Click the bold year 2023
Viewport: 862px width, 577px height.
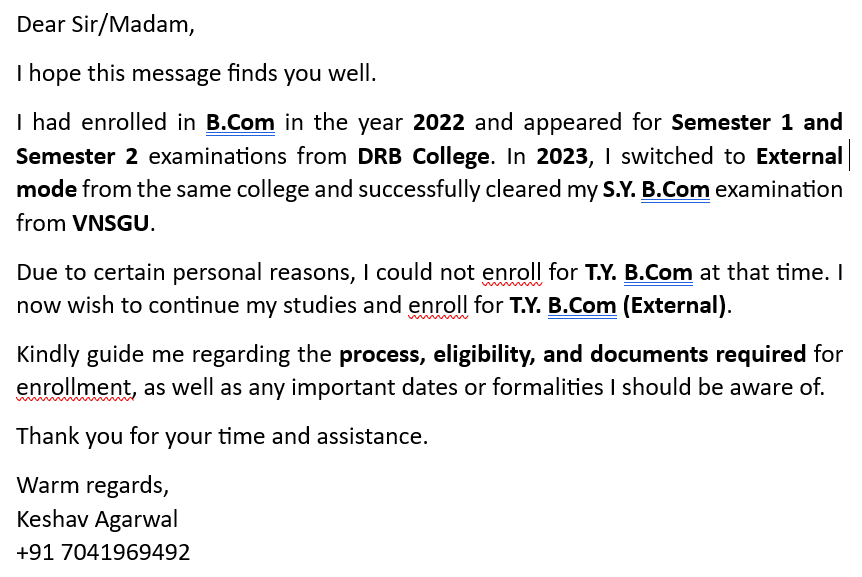pos(562,156)
